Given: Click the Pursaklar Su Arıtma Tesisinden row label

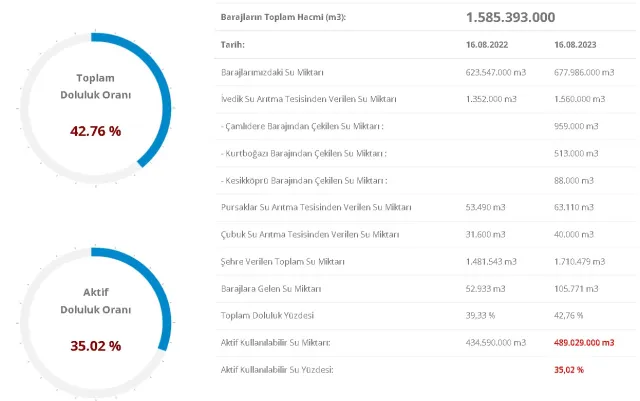Looking at the screenshot, I should coord(315,207).
